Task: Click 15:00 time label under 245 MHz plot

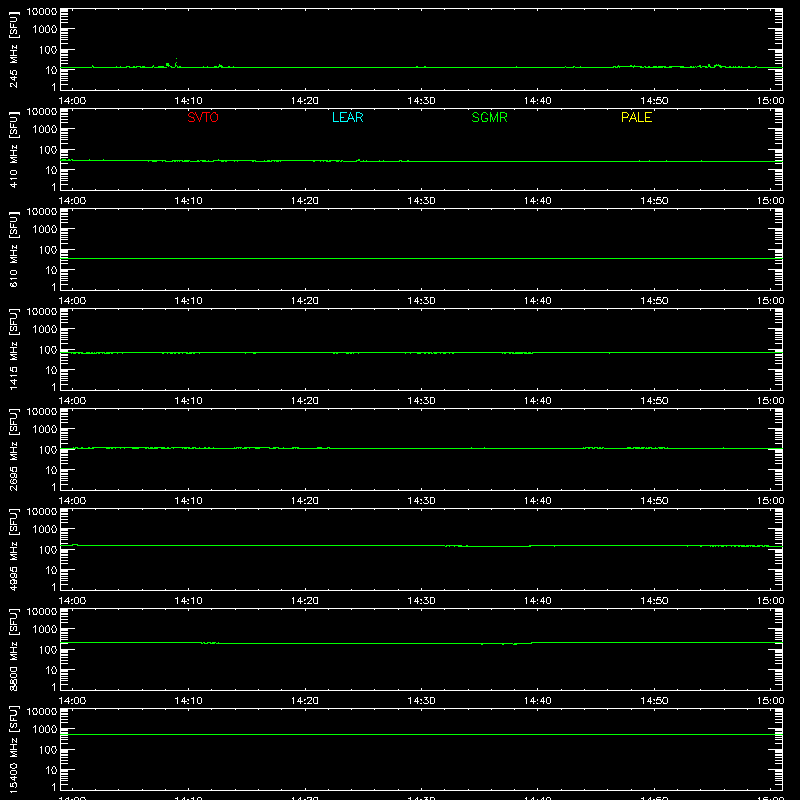Action: click(x=770, y=101)
